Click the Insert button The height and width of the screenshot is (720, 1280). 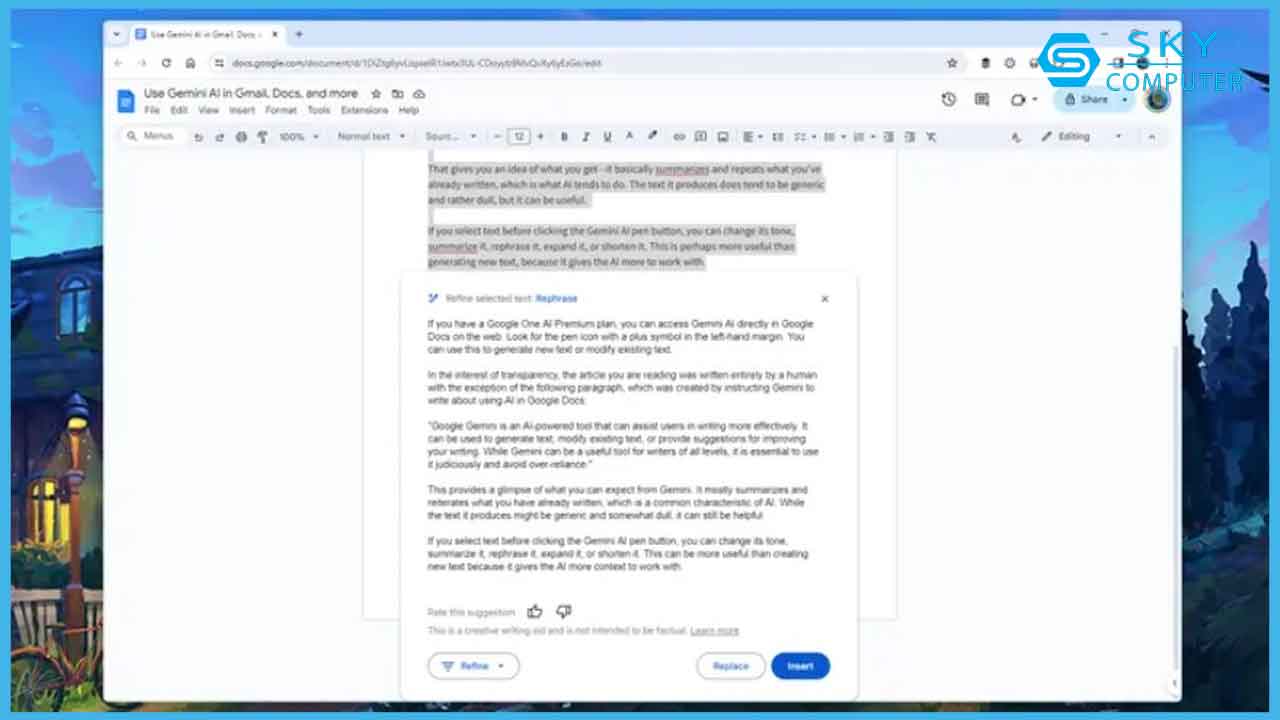pyautogui.click(x=800, y=666)
